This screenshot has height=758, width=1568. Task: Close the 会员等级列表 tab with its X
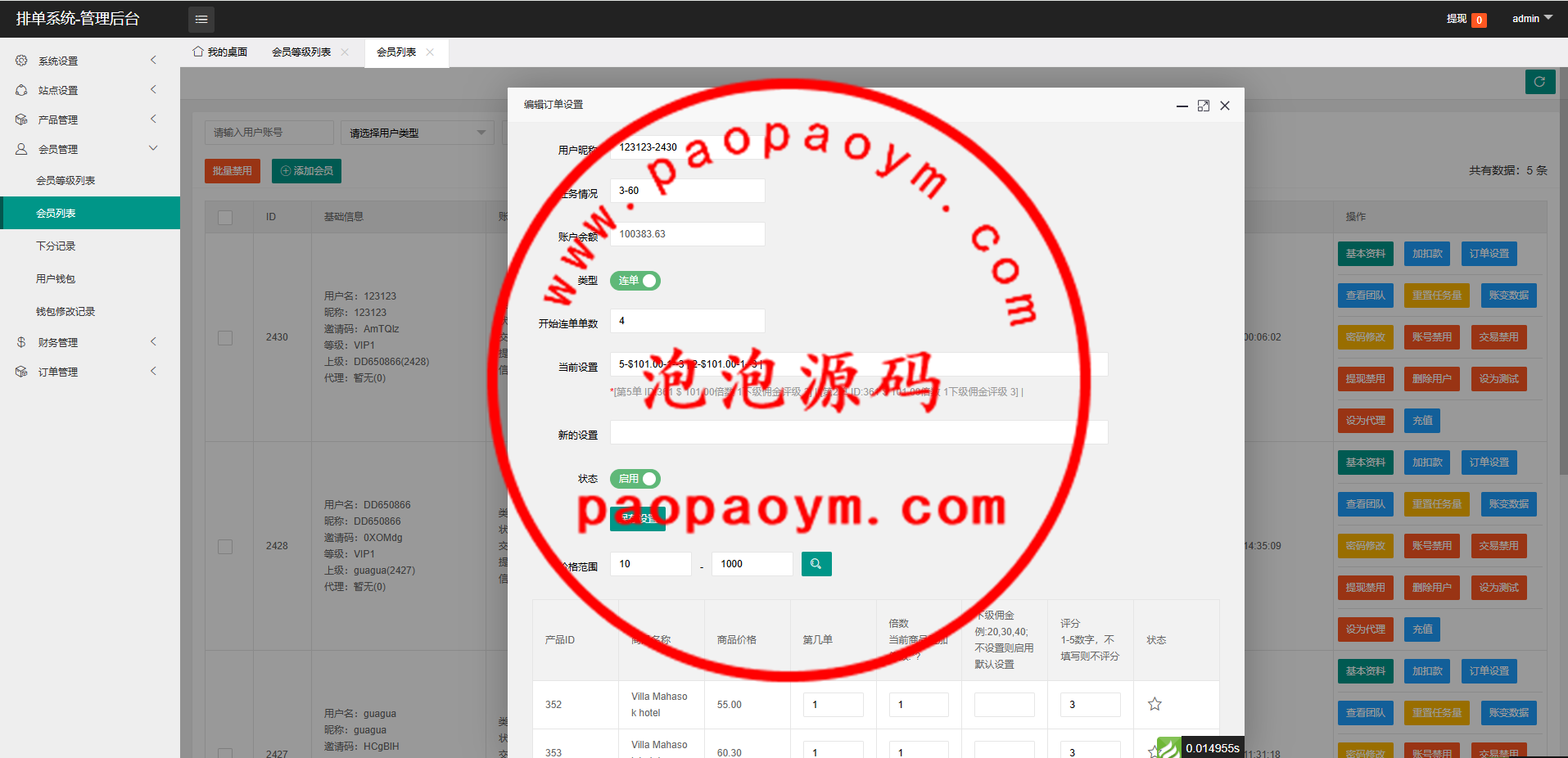345,52
